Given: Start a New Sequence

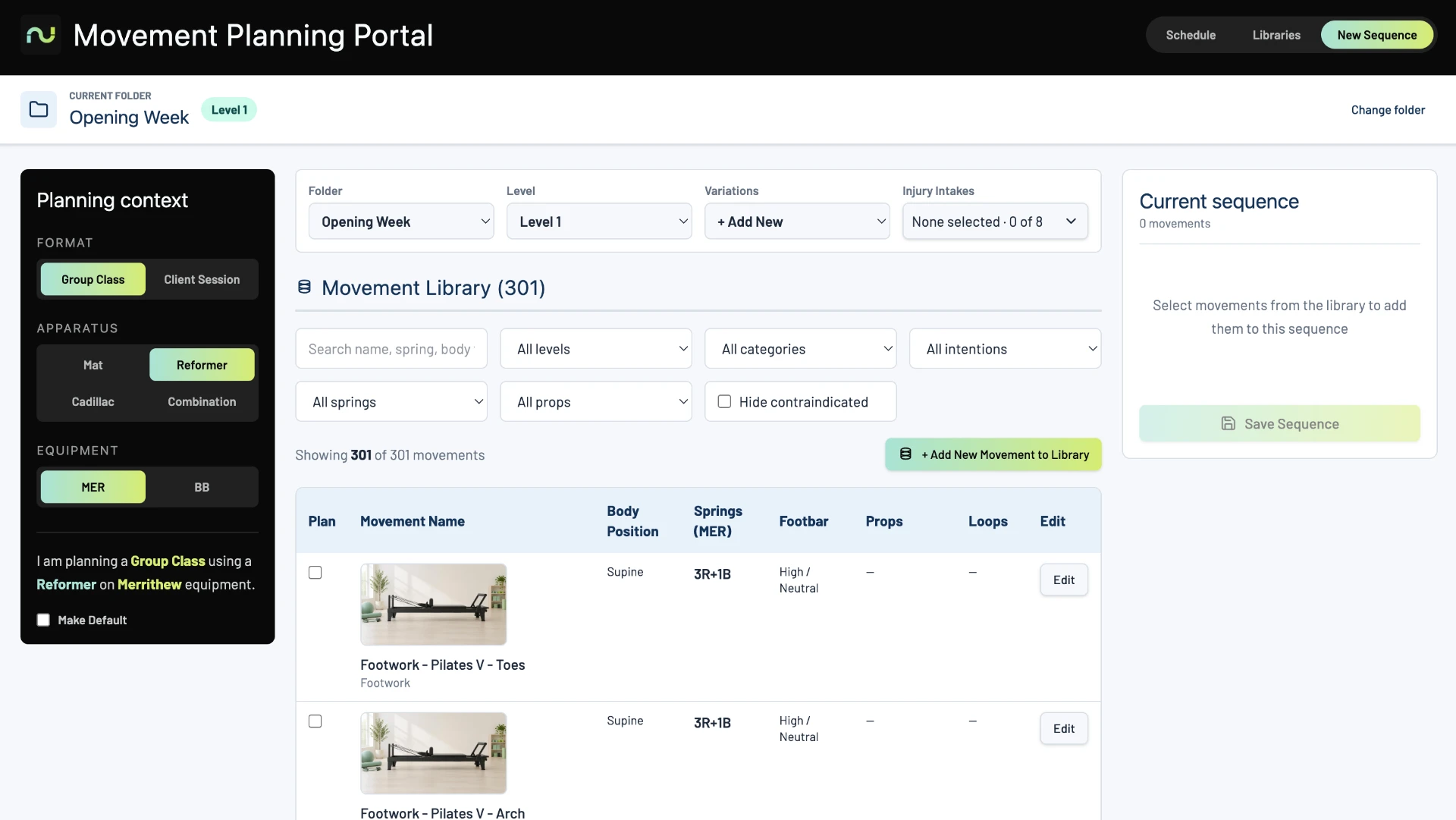Looking at the screenshot, I should [1377, 35].
